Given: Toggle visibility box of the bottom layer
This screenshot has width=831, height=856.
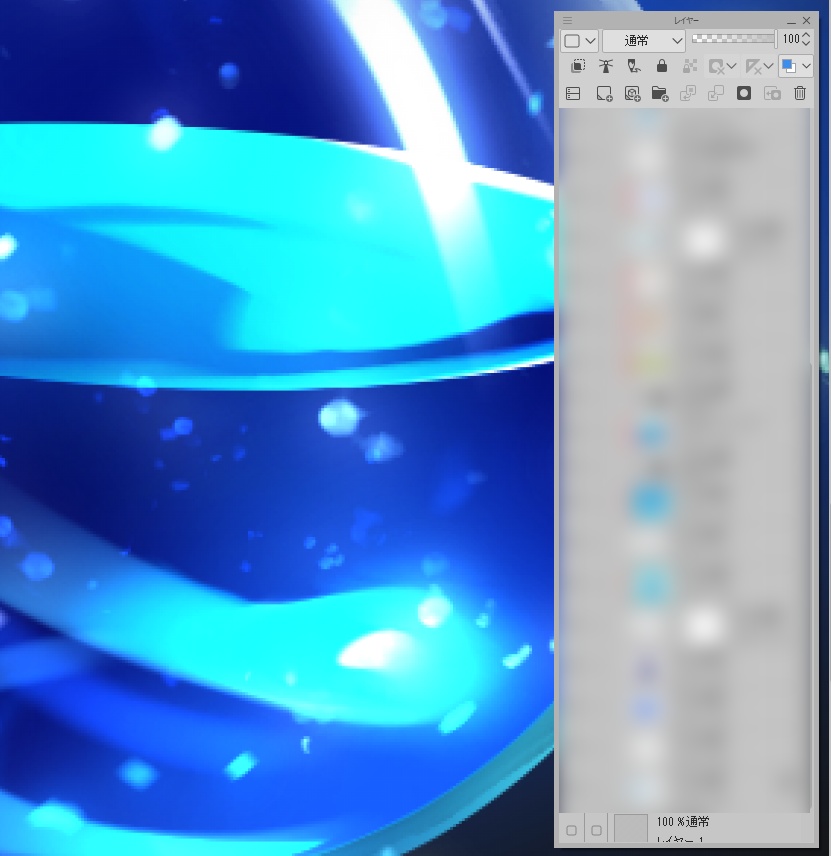Looking at the screenshot, I should tap(571, 830).
